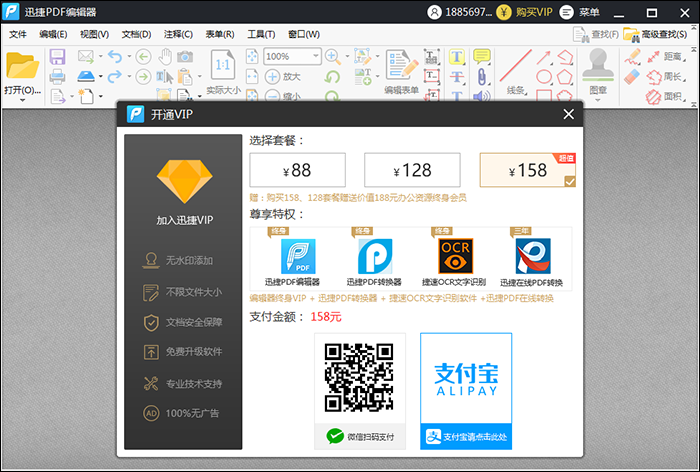
Task: Select the Polygon shape tool
Action: [x=565, y=77]
